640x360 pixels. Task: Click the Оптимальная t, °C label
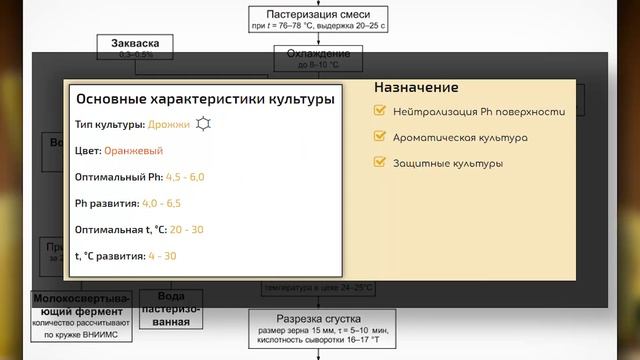(121, 230)
